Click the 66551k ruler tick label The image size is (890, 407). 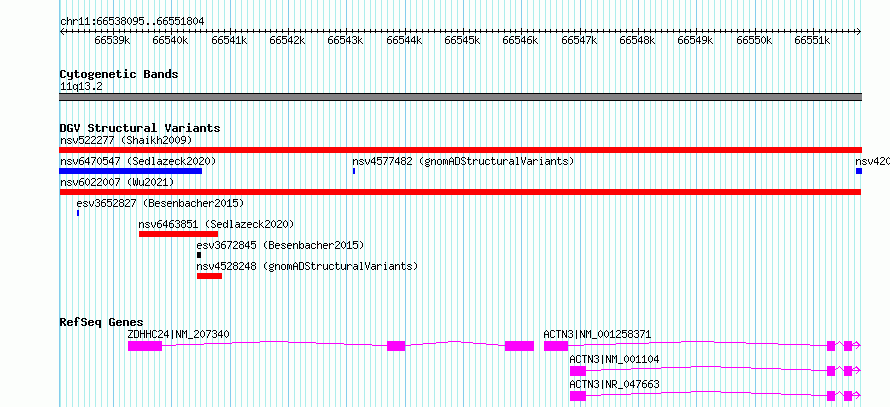point(813,40)
